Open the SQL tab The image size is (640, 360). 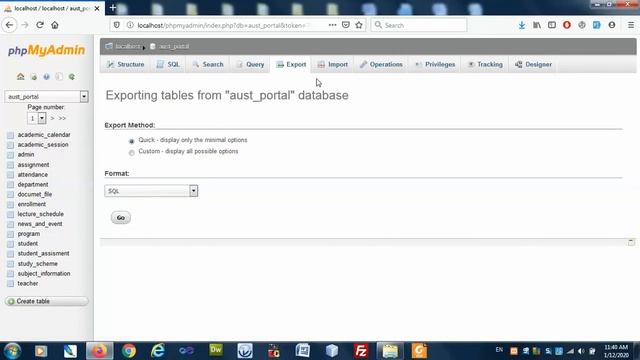tap(168, 64)
